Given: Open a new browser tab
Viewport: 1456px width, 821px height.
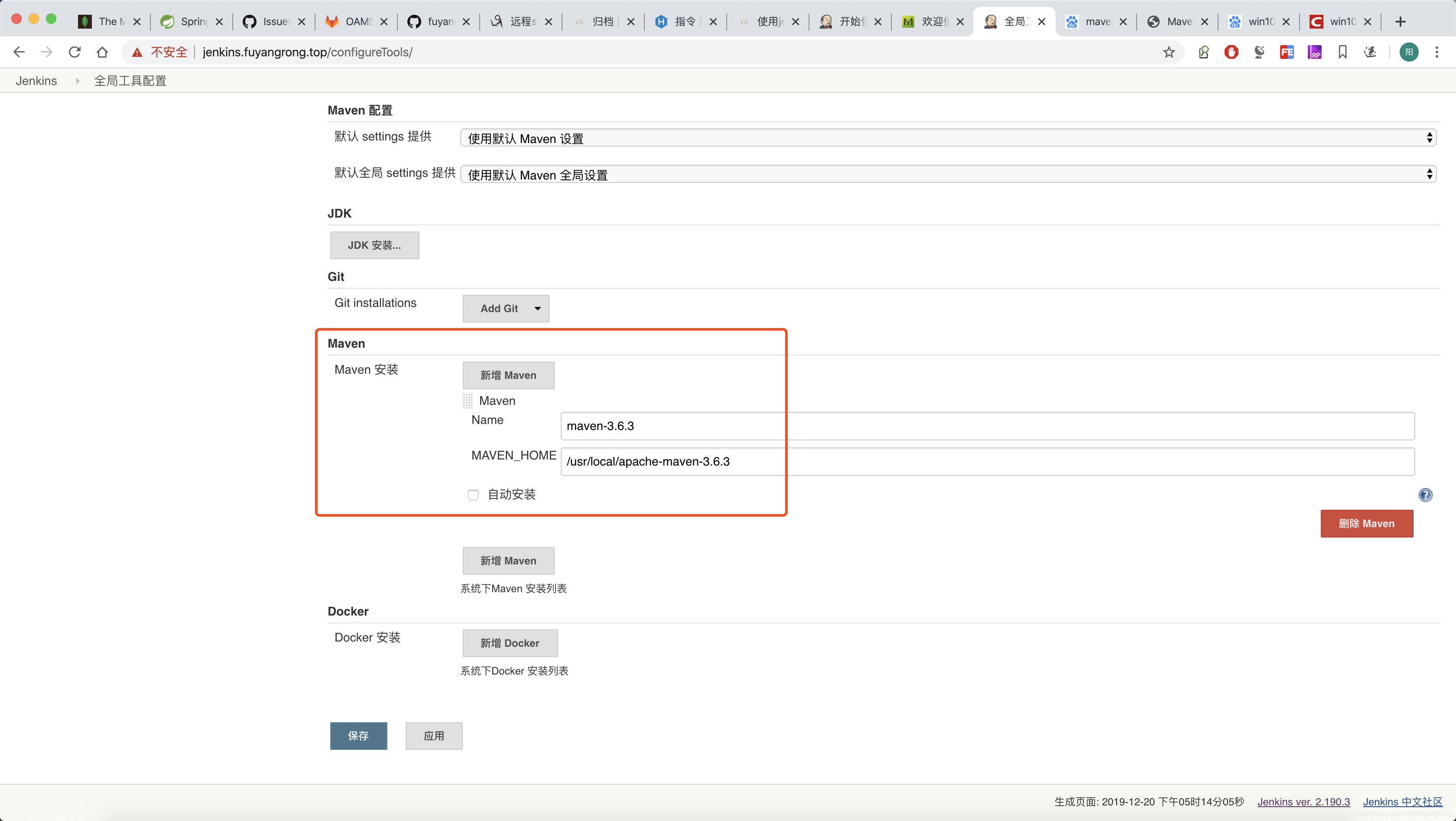Looking at the screenshot, I should coord(1400,22).
